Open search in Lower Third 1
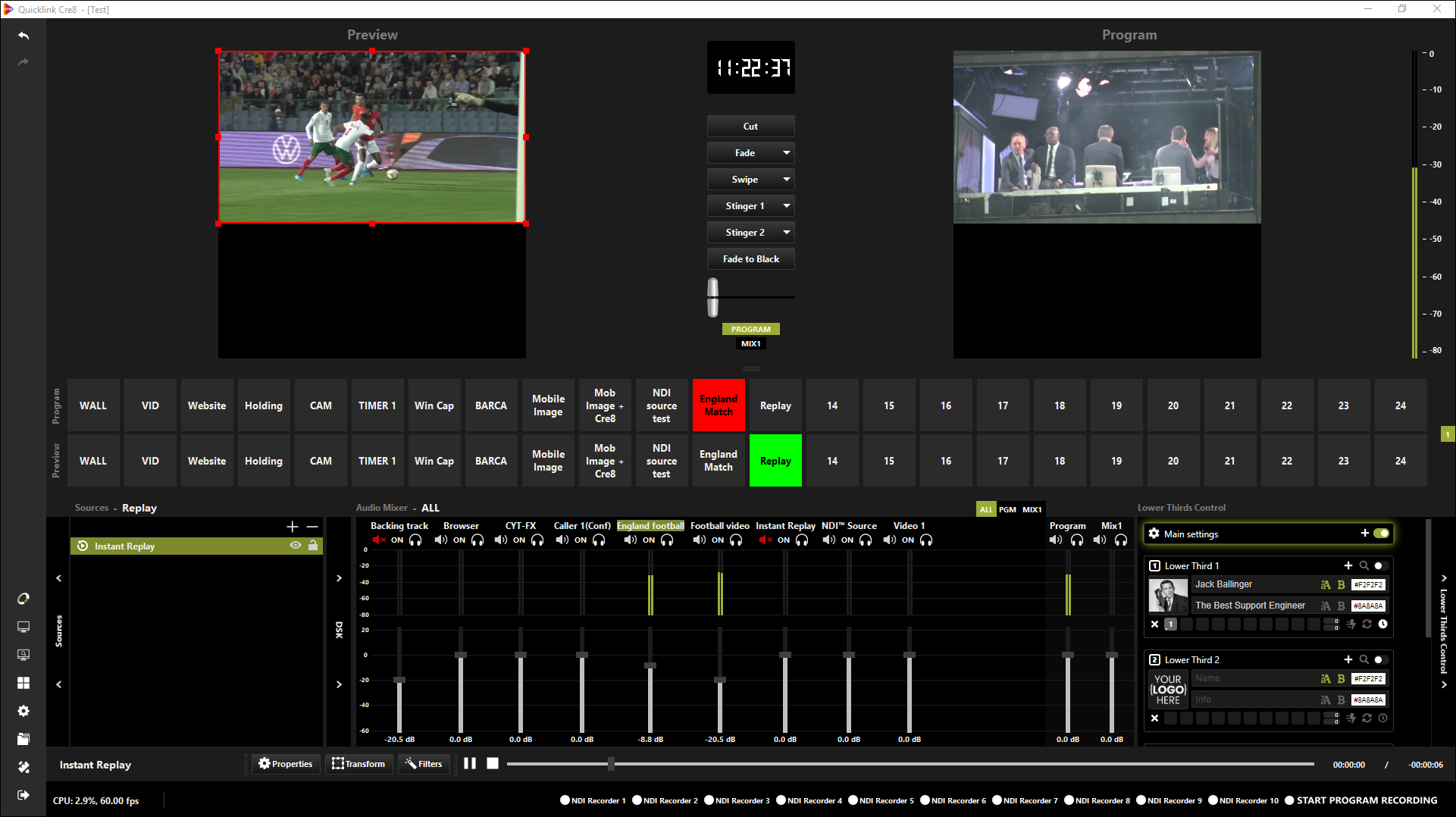1456x817 pixels. (1364, 566)
